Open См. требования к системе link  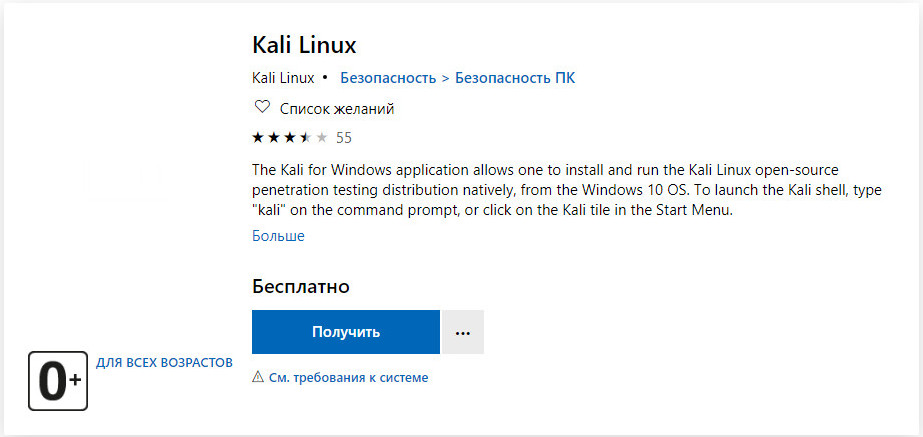(348, 378)
